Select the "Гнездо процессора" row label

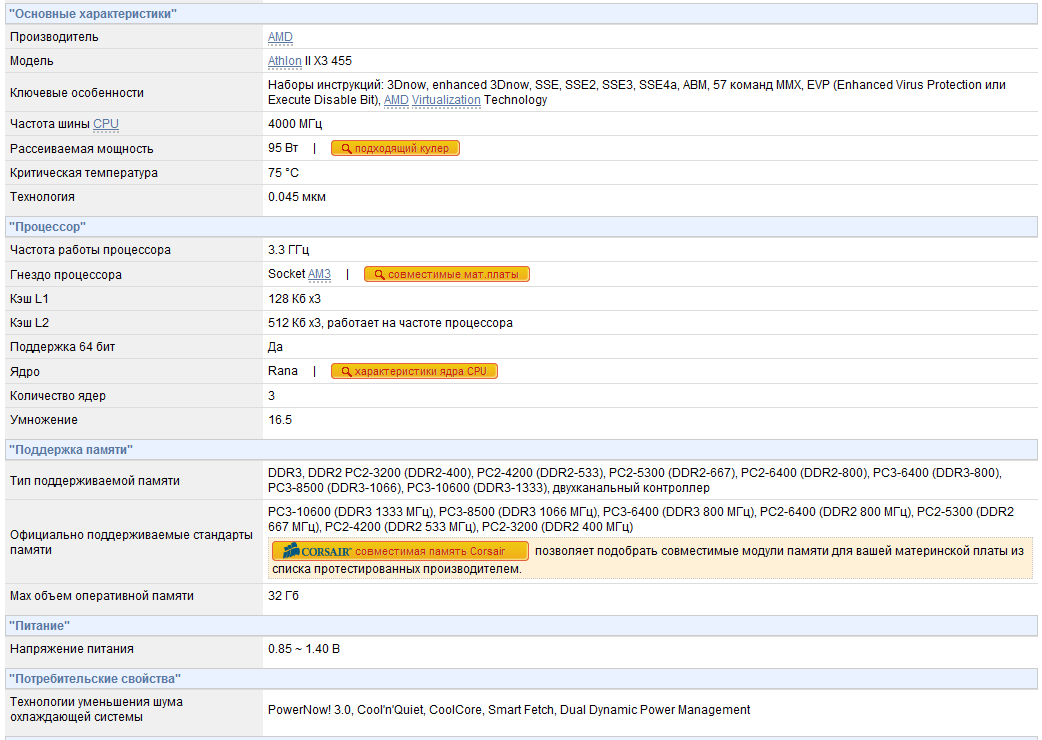(x=66, y=275)
